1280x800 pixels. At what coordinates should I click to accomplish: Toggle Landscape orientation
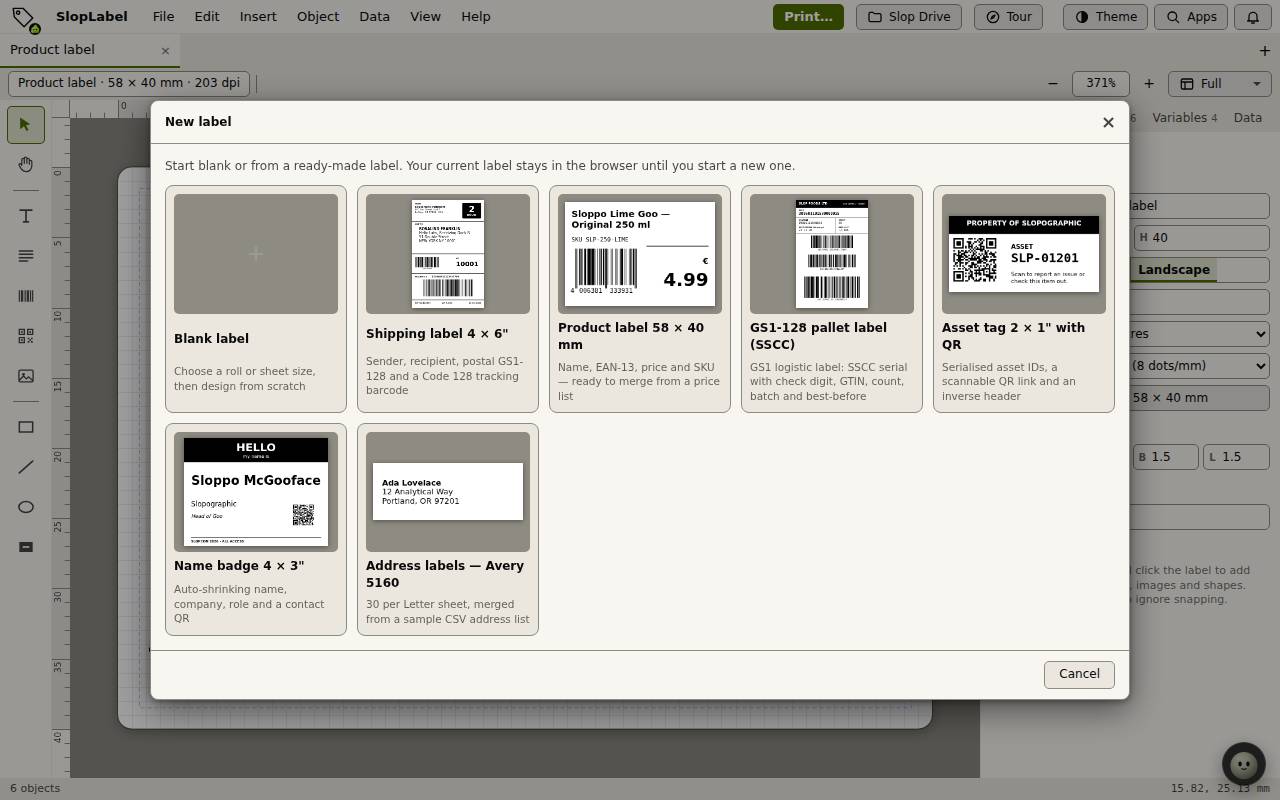tap(1173, 270)
